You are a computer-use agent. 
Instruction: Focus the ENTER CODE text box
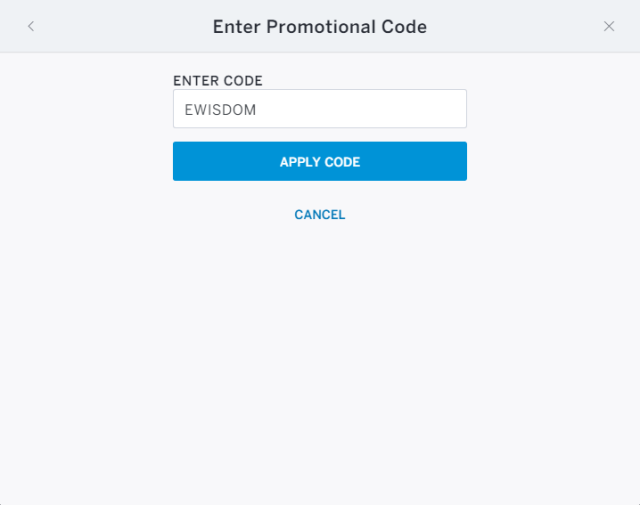pos(320,109)
